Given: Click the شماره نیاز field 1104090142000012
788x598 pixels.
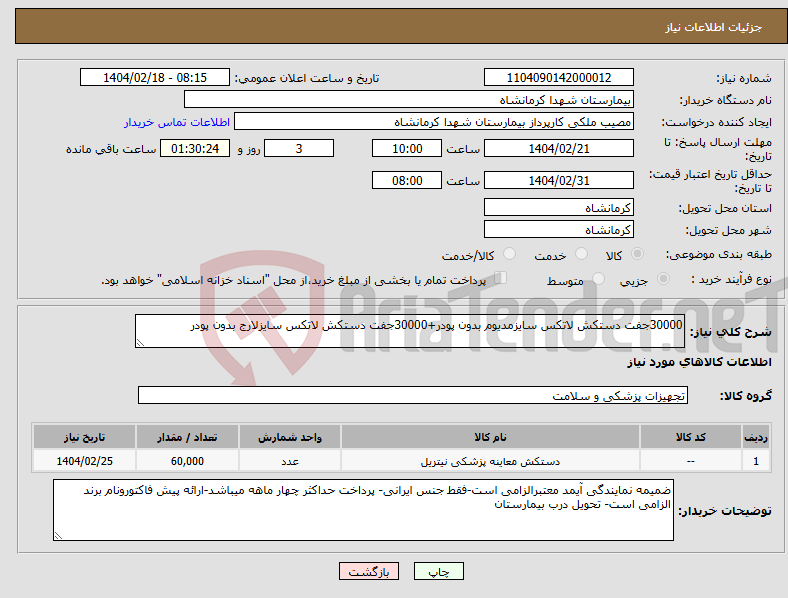Looking at the screenshot, I should click(558, 77).
